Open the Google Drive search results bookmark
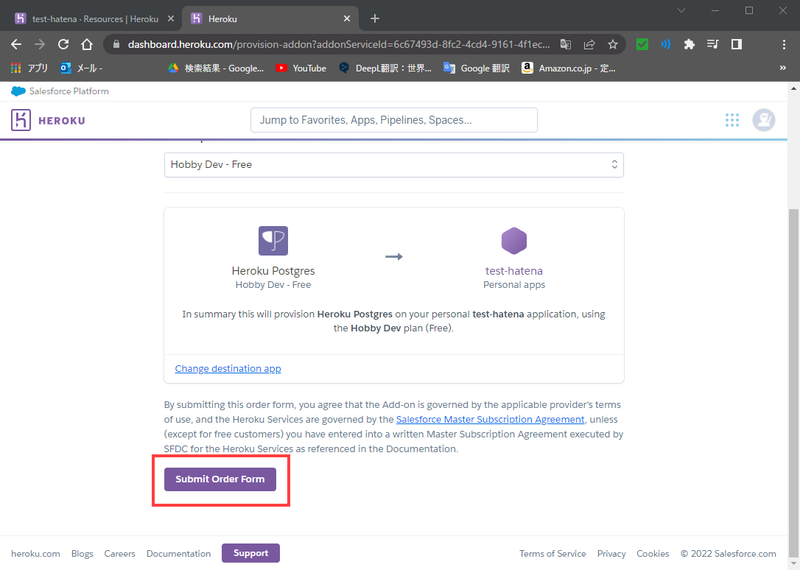The width and height of the screenshot is (800, 570). tap(216, 68)
